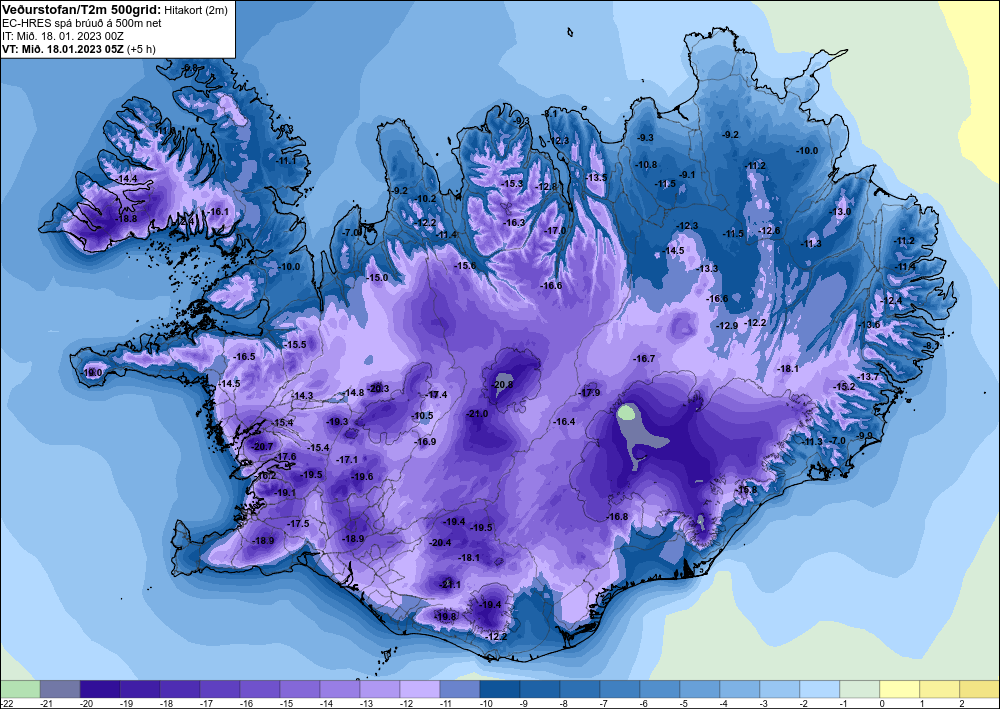Click the -19.6 temperature label
Viewport: 1000px width, 709px height.
362,477
